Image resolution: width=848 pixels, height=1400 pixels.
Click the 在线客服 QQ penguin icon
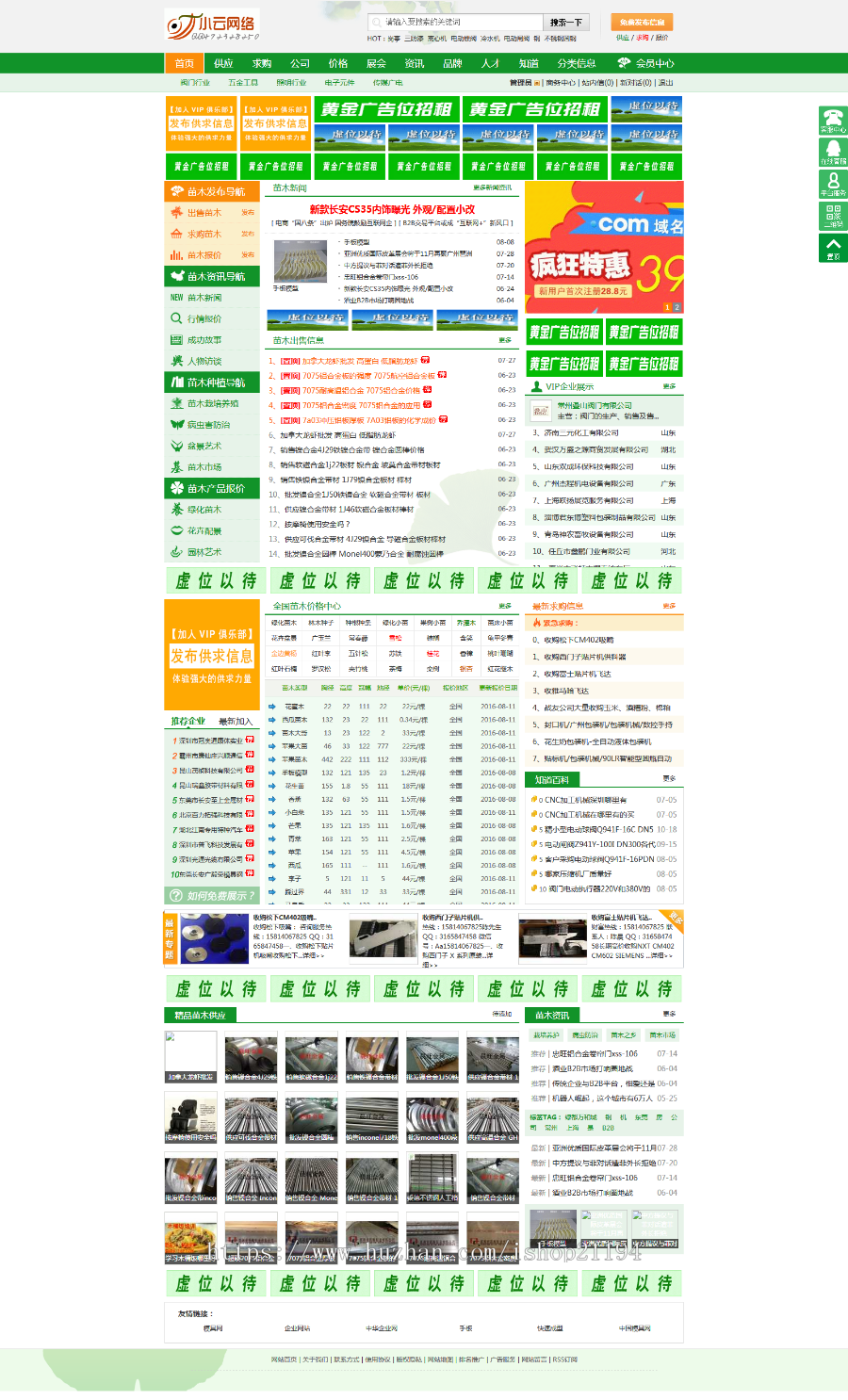(832, 149)
